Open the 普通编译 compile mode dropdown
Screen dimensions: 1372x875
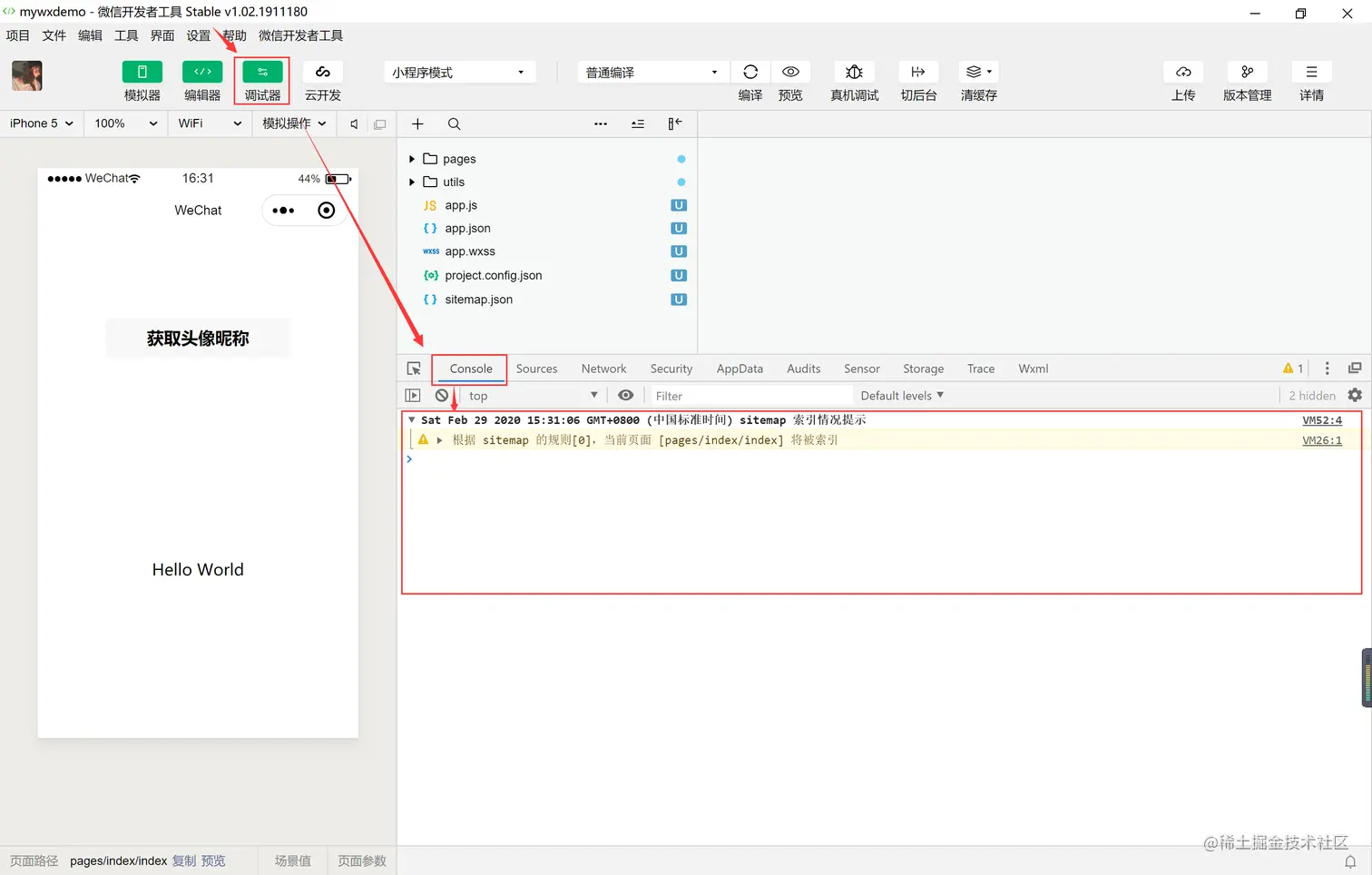click(652, 73)
